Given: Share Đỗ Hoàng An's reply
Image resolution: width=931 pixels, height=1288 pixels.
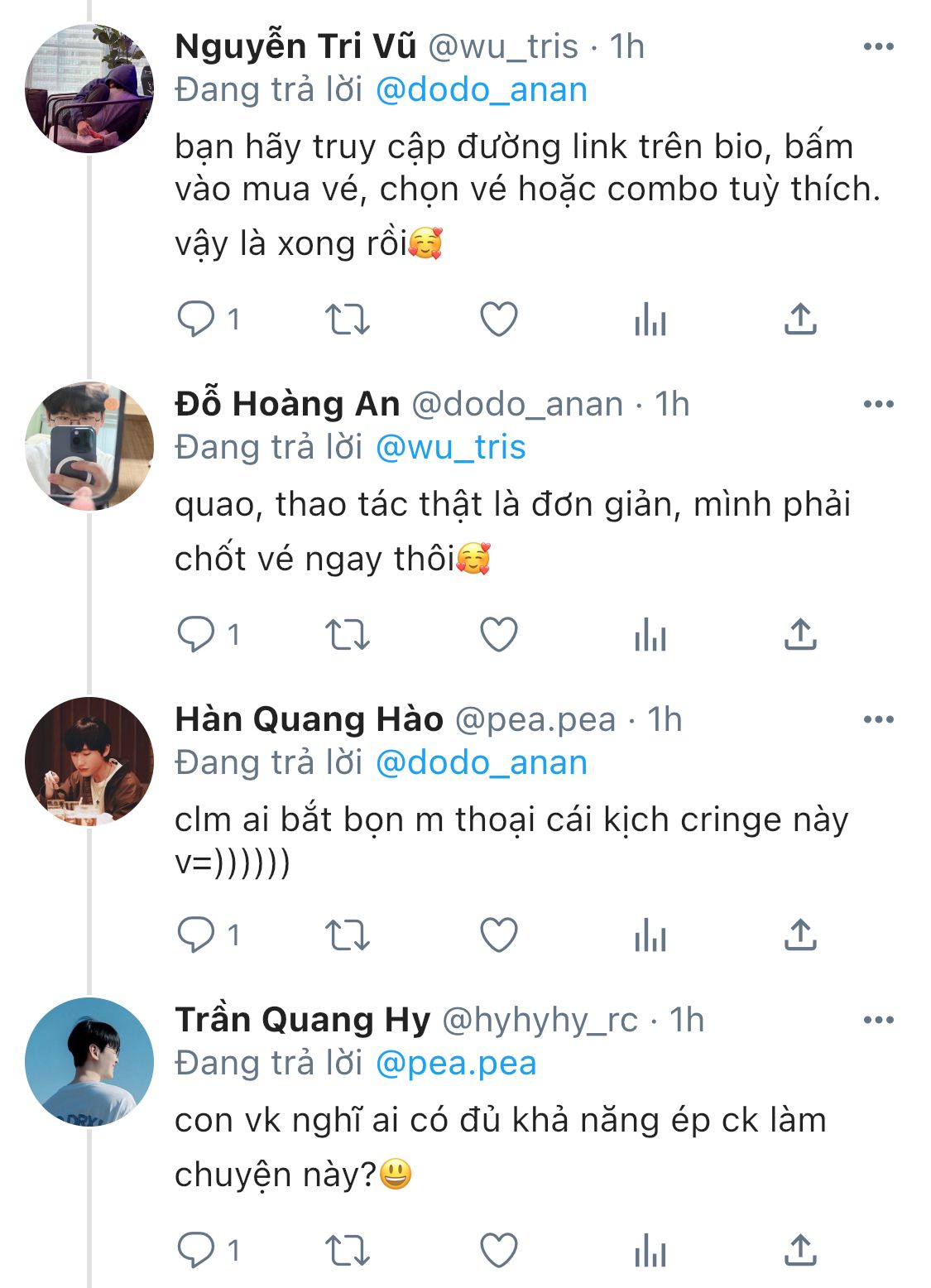Looking at the screenshot, I should 800,635.
